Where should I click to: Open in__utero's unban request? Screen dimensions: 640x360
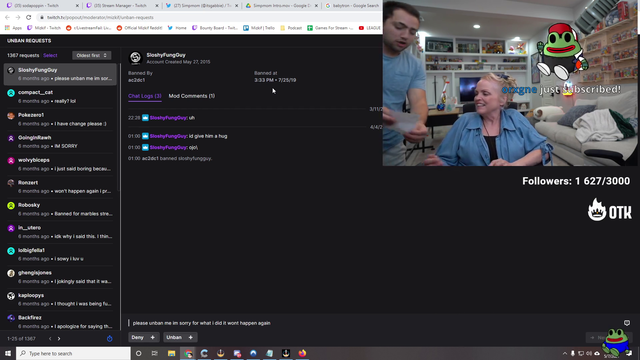(x=60, y=232)
